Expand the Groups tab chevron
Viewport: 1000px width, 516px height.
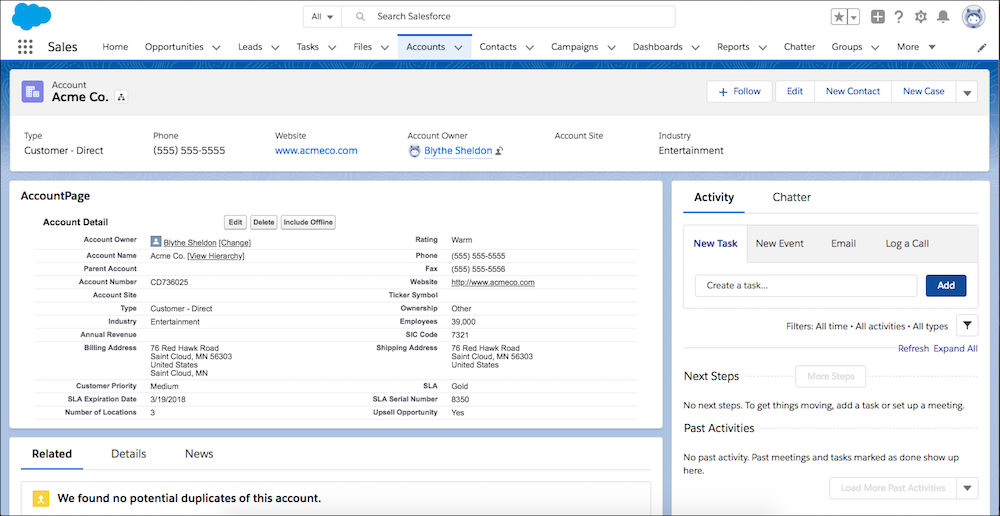pos(875,47)
